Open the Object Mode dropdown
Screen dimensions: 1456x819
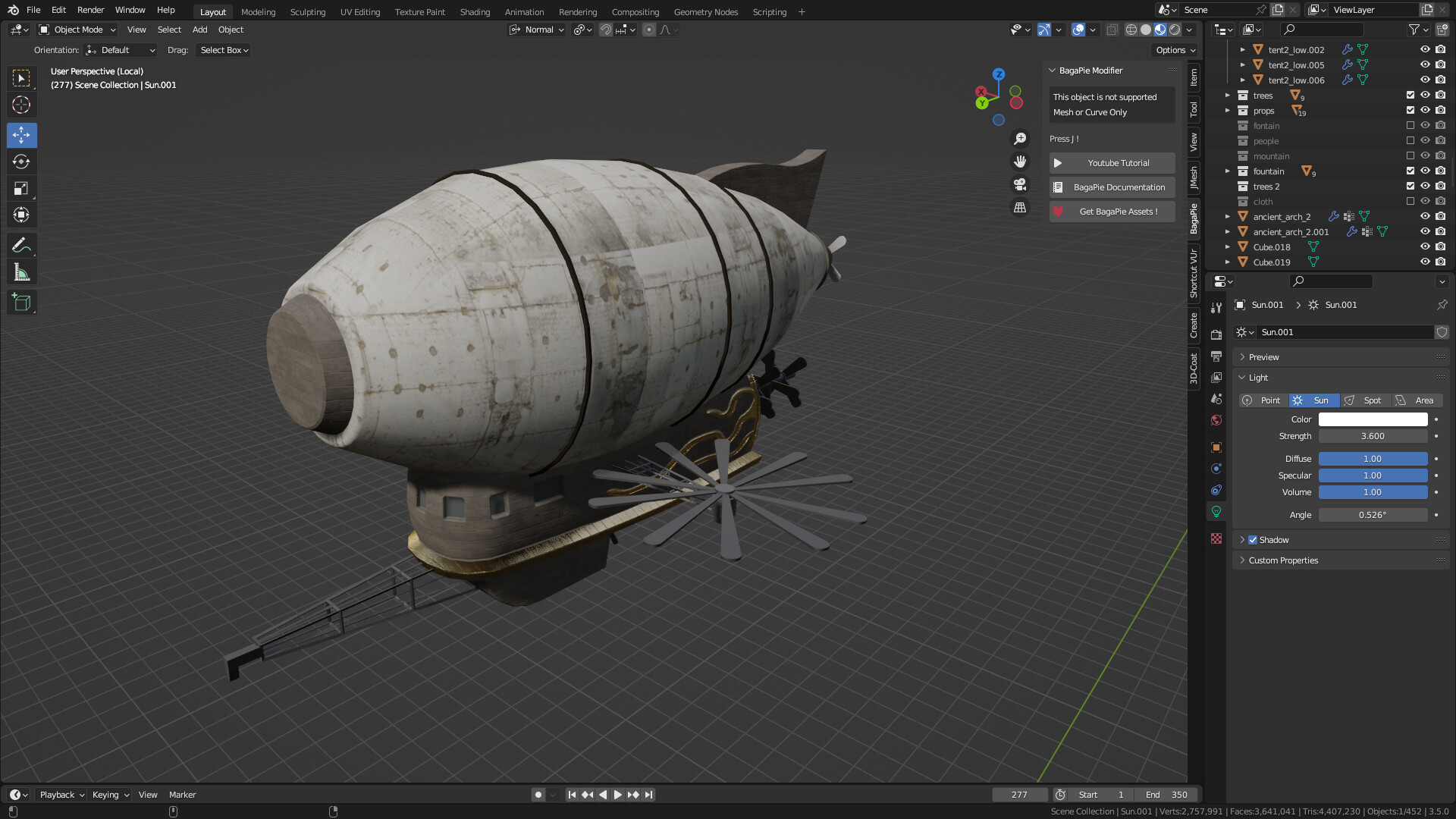tap(76, 30)
